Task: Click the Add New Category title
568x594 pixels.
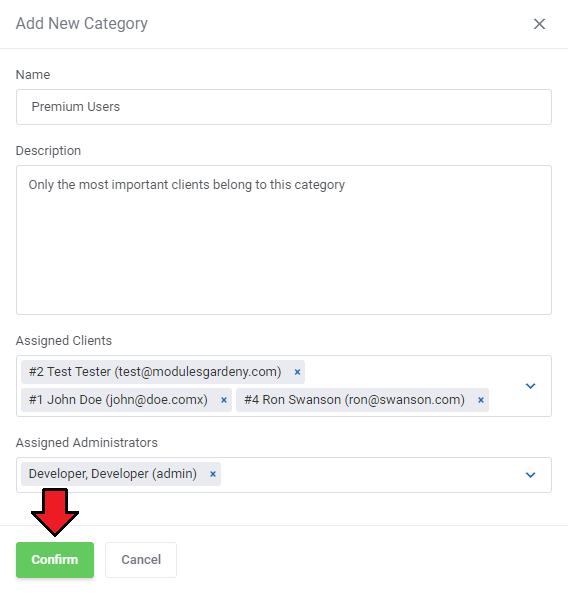Action: 82,23
